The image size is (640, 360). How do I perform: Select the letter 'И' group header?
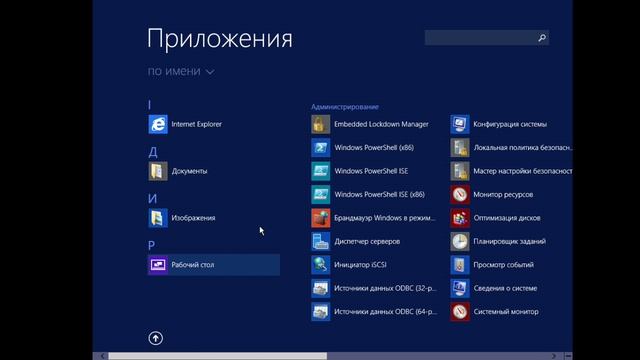coord(152,199)
